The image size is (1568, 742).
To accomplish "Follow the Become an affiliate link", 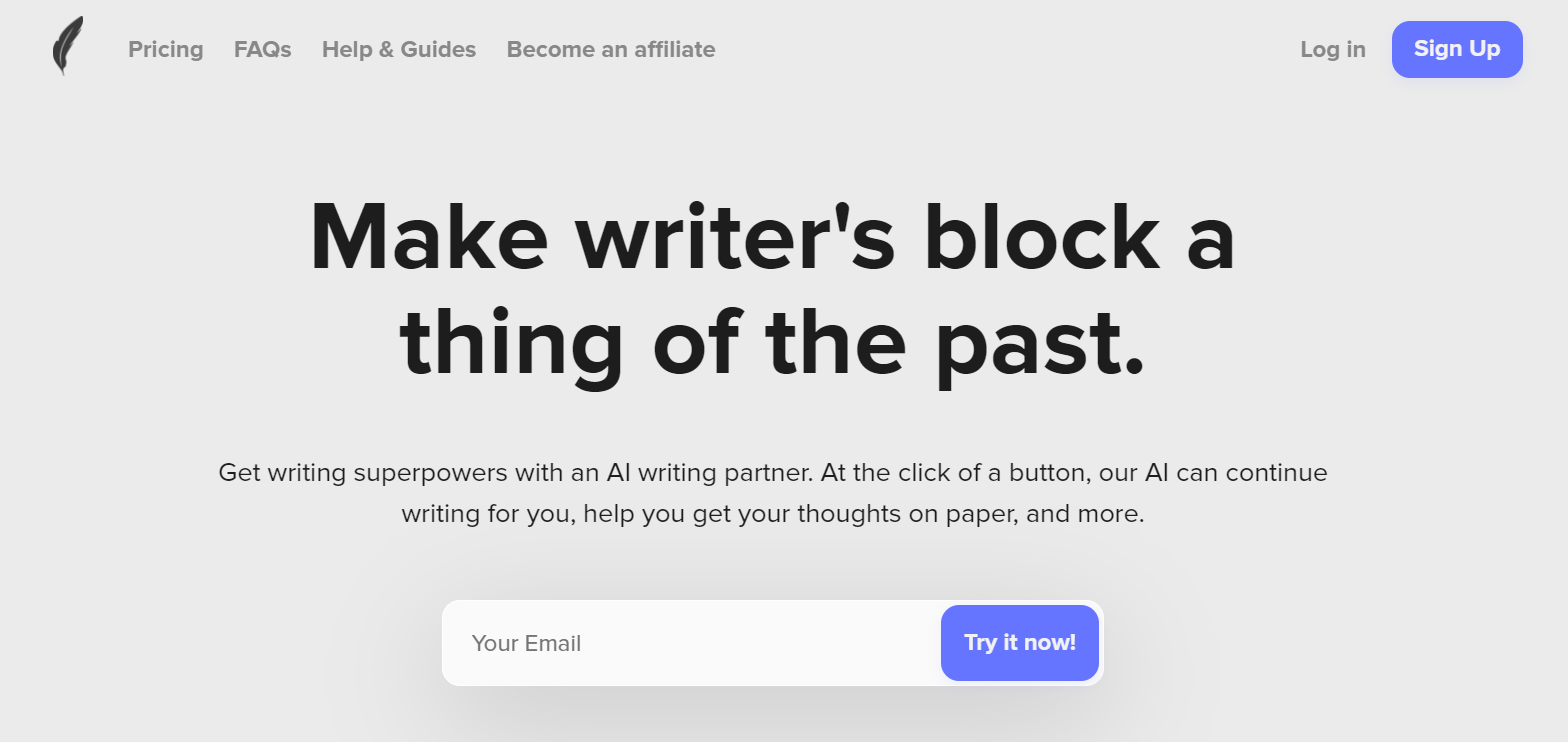I will pyautogui.click(x=611, y=49).
